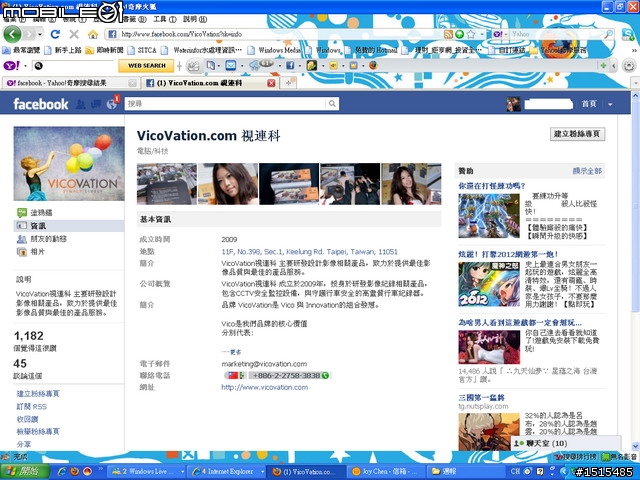Click the facebook logo

tap(41, 104)
